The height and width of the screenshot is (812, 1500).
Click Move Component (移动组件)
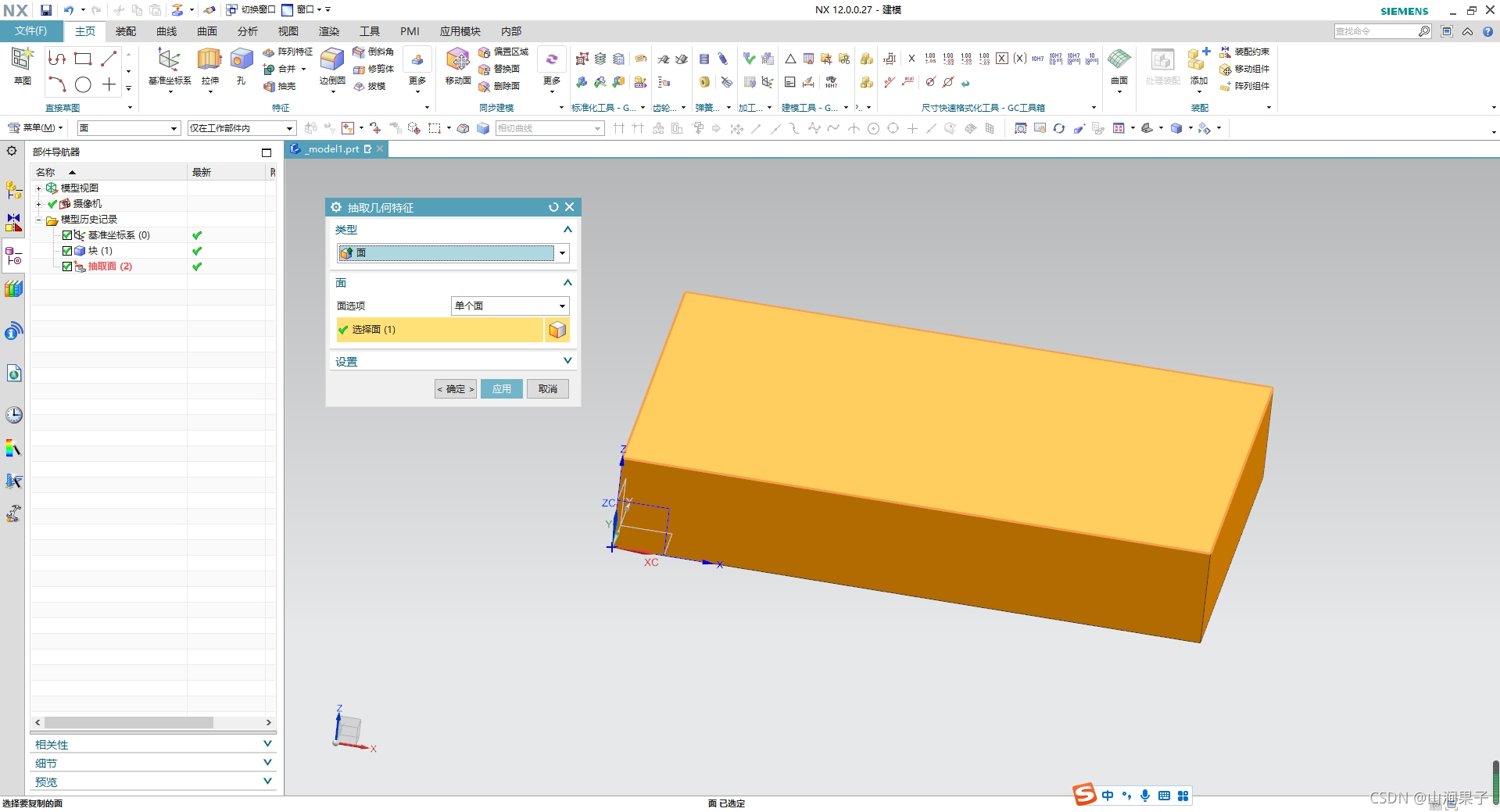[x=1244, y=69]
